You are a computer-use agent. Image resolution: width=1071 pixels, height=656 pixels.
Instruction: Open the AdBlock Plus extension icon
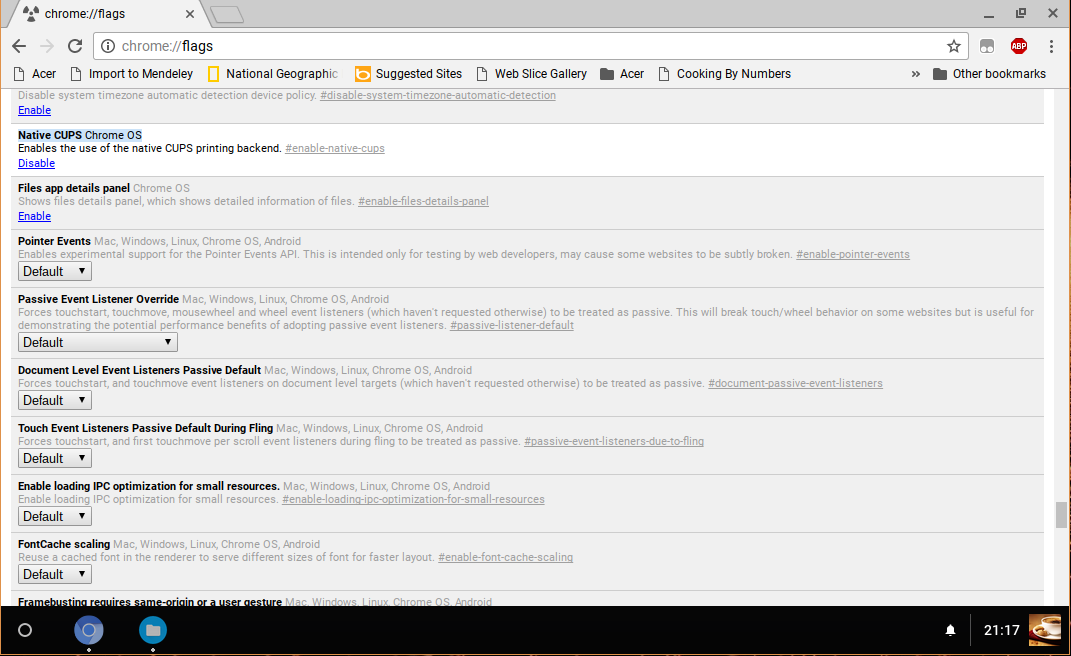click(1018, 46)
